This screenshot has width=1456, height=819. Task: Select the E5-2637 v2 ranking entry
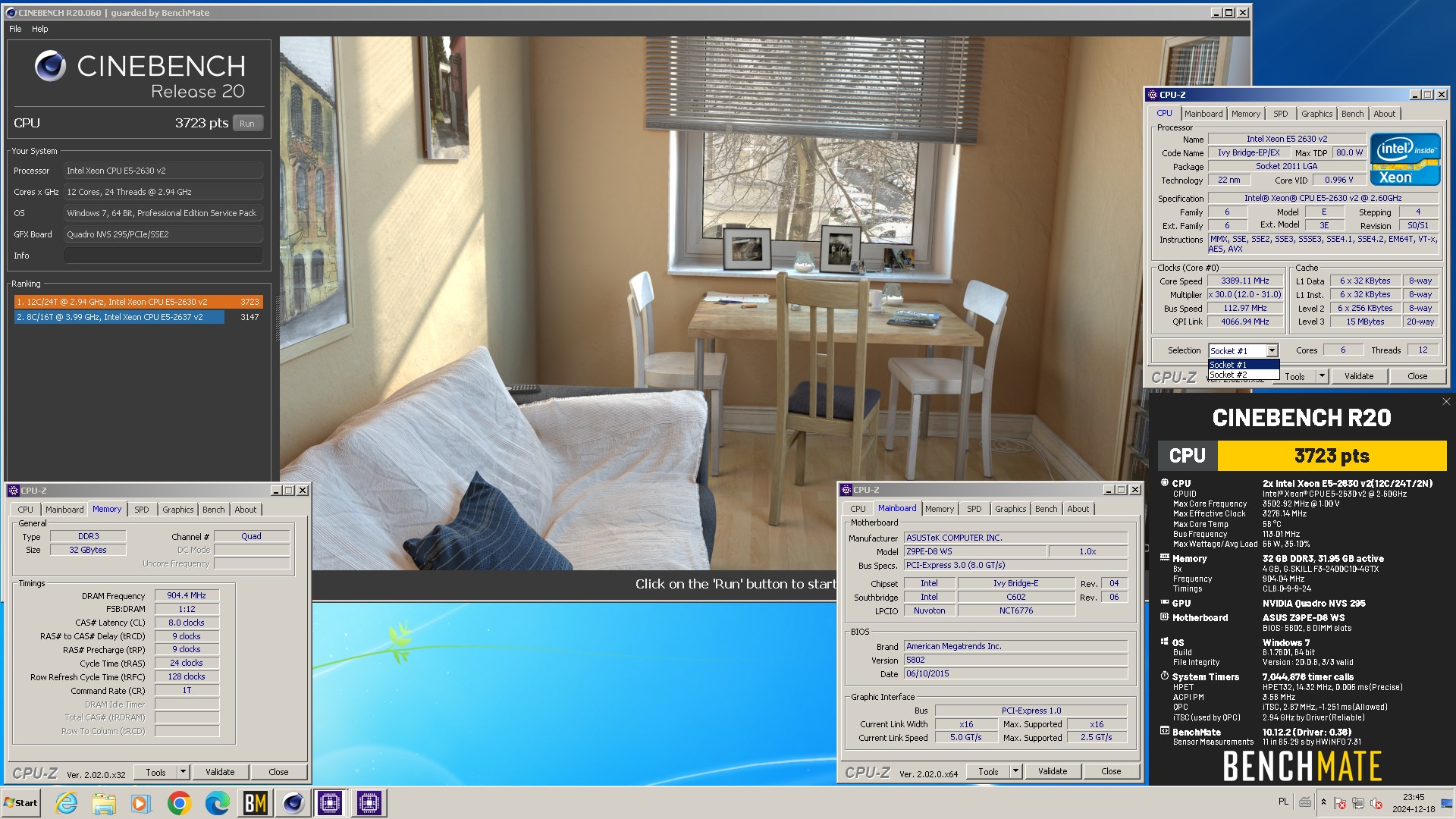[138, 317]
